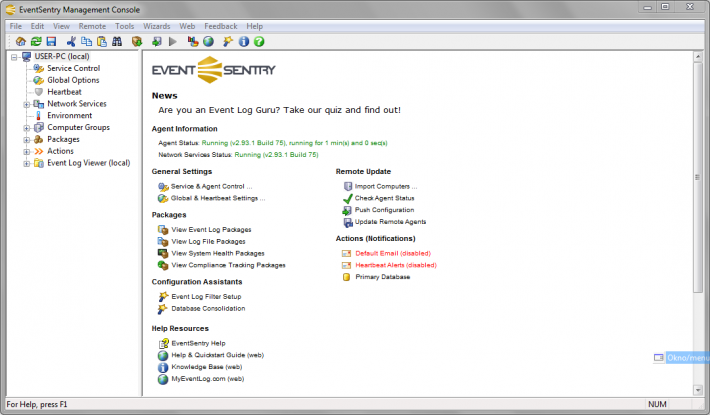710x415 pixels.
Task: Expand the Actions tree node
Action: pyautogui.click(x=27, y=152)
